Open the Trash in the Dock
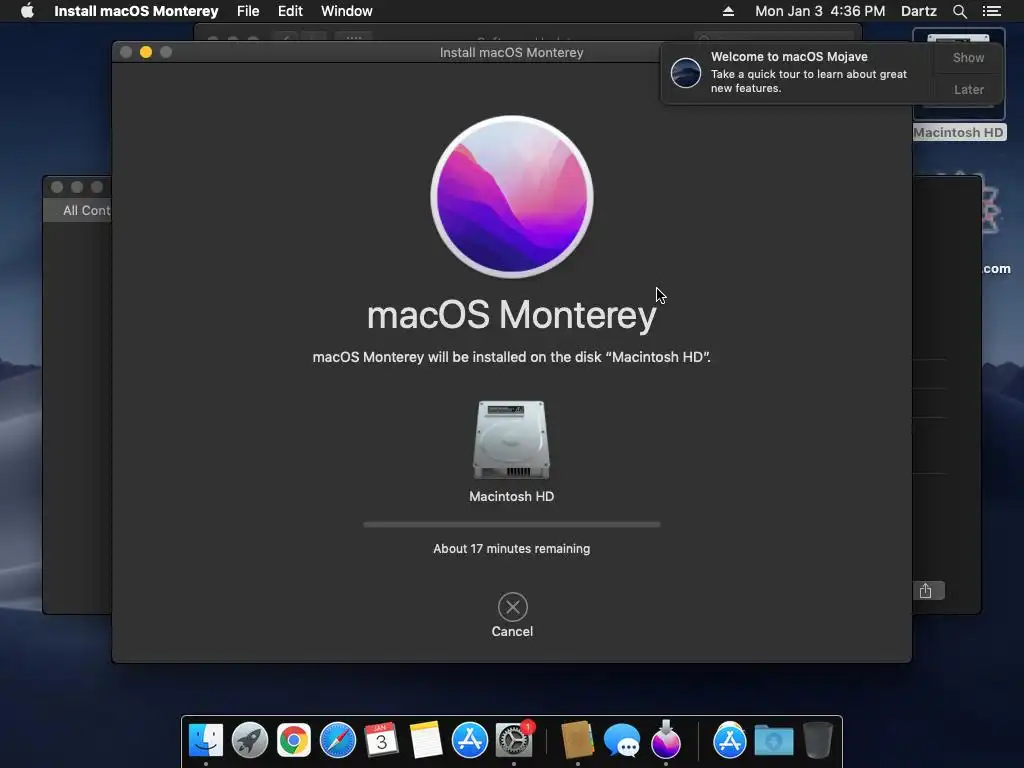This screenshot has width=1024, height=768. 818,740
